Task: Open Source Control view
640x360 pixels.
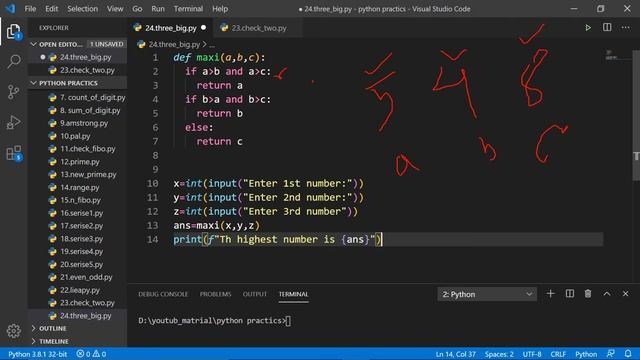Action: tap(13, 92)
